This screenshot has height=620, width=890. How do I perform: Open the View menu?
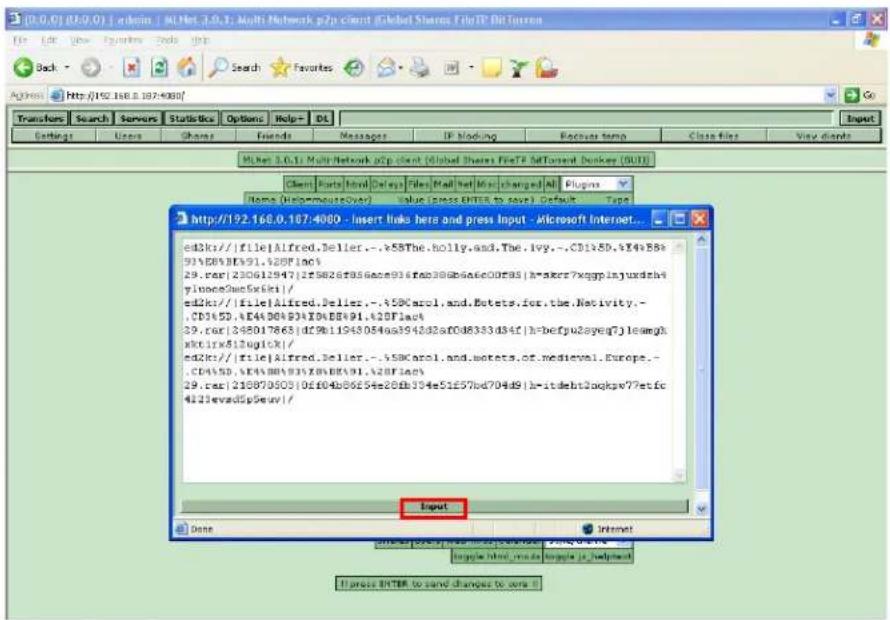pyautogui.click(x=80, y=40)
